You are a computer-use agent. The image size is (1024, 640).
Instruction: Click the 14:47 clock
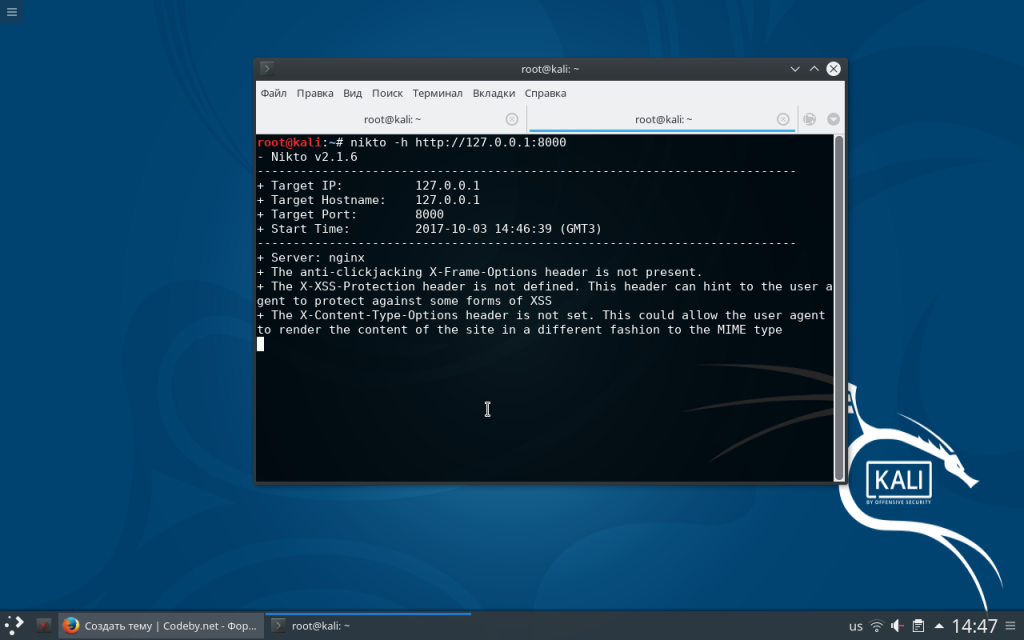coord(974,626)
